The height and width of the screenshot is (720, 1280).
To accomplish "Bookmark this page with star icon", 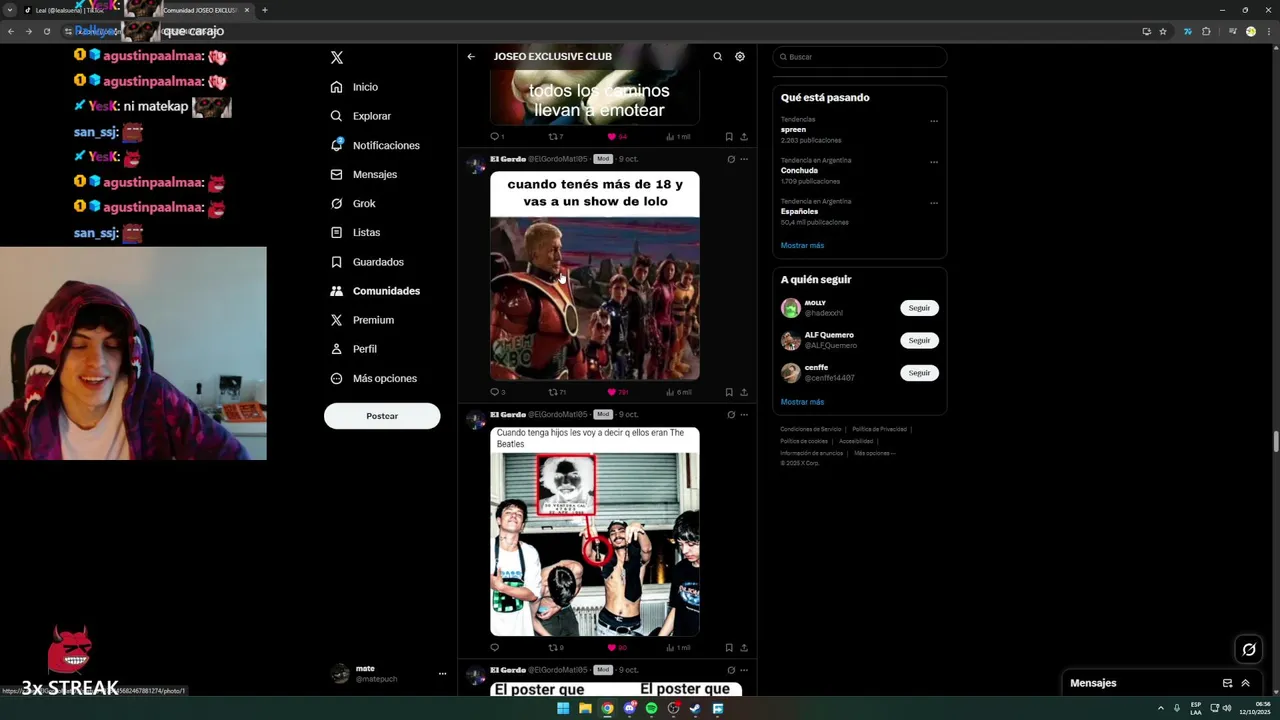I will 1163,31.
